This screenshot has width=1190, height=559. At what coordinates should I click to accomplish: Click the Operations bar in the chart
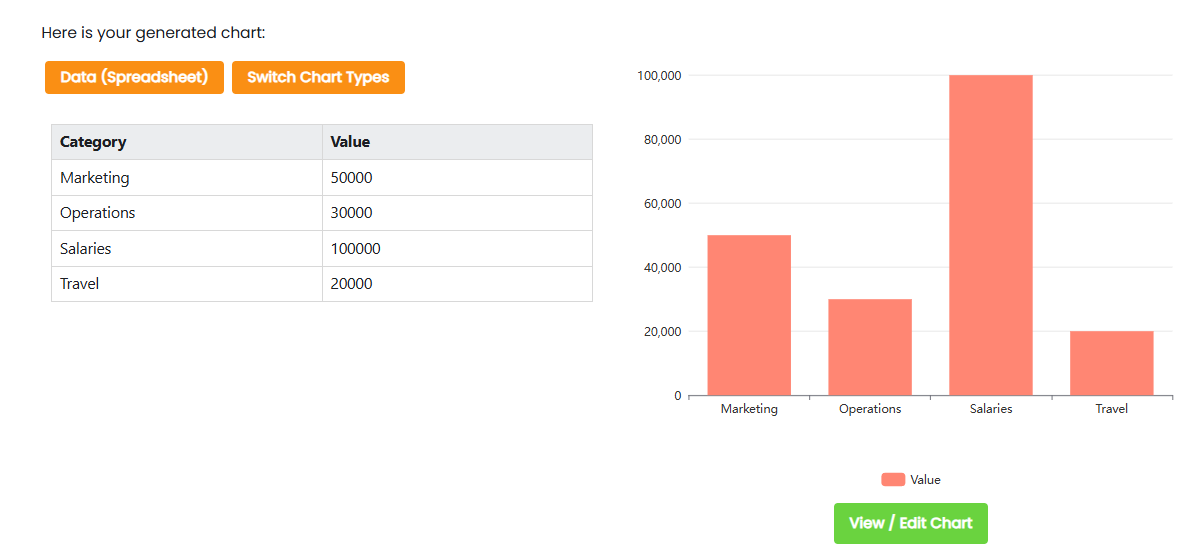pos(870,347)
